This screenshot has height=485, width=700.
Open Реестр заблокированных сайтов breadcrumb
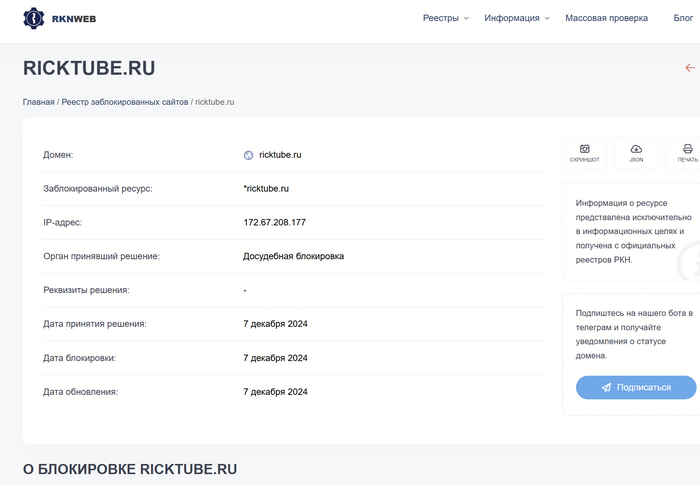click(124, 102)
